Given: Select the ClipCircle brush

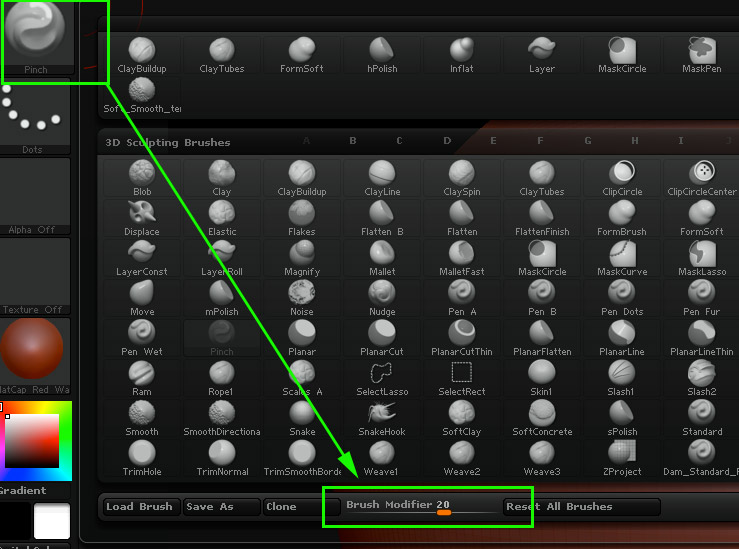Looking at the screenshot, I should pyautogui.click(x=622, y=178).
